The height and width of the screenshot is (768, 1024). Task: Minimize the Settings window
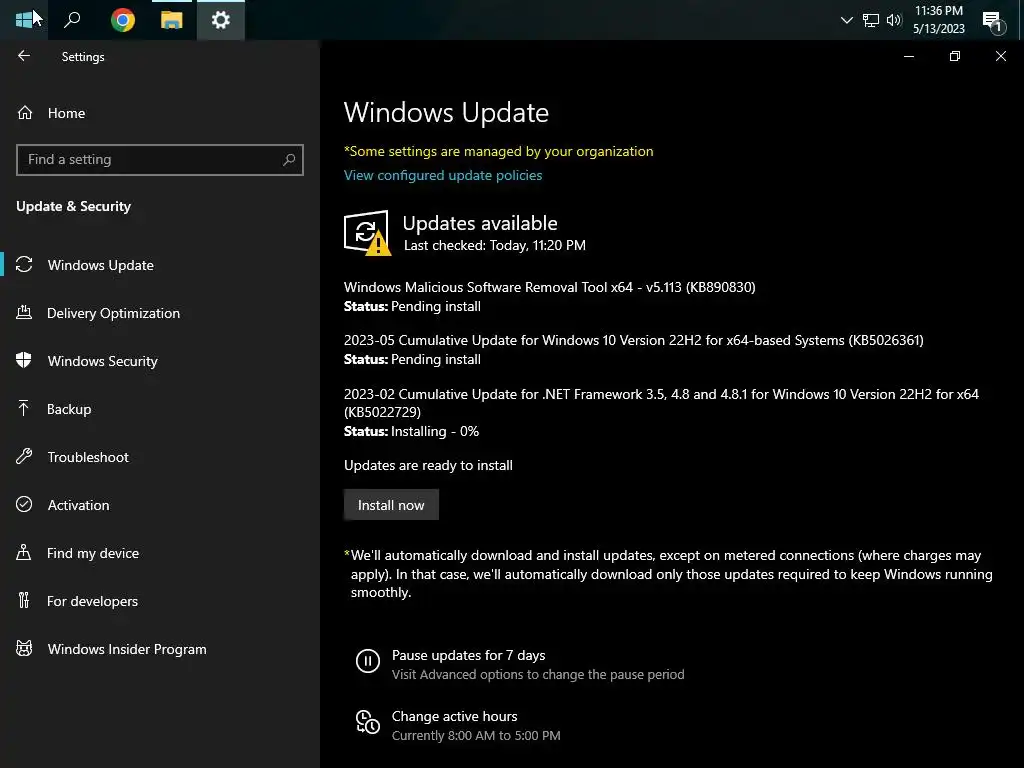[x=908, y=56]
